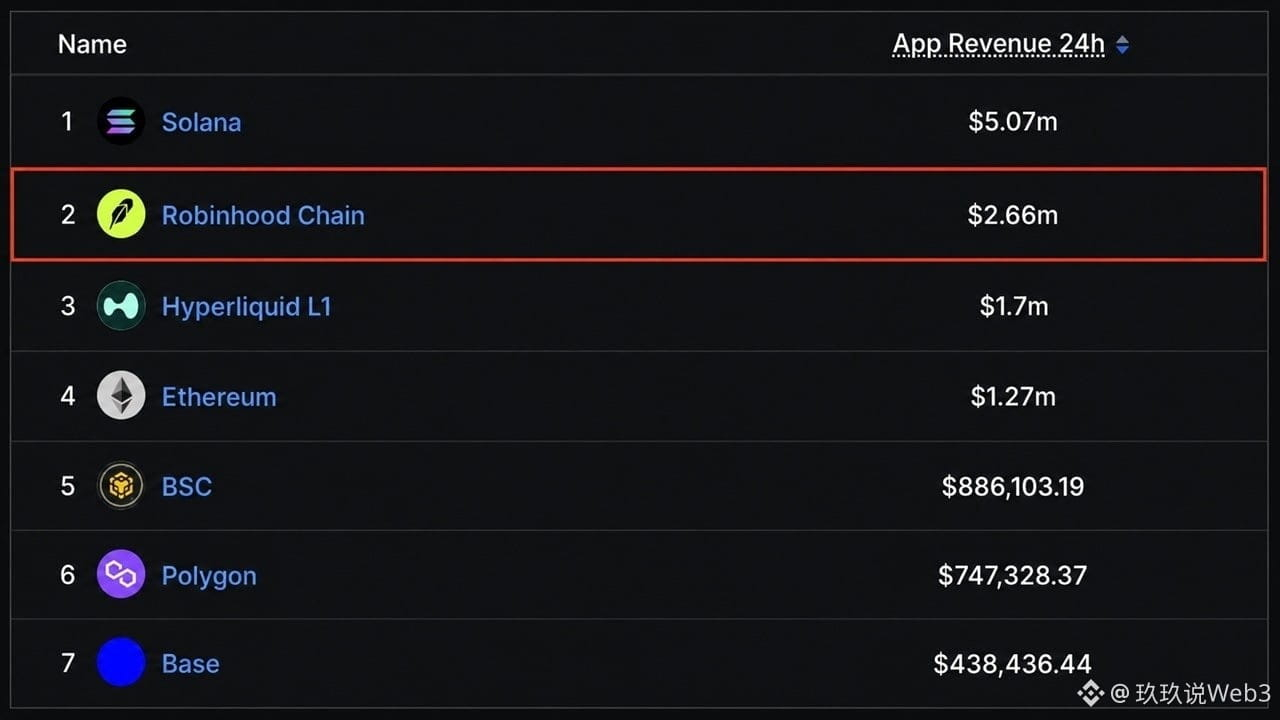
Task: Open the Ethereum chain link
Action: [219, 396]
